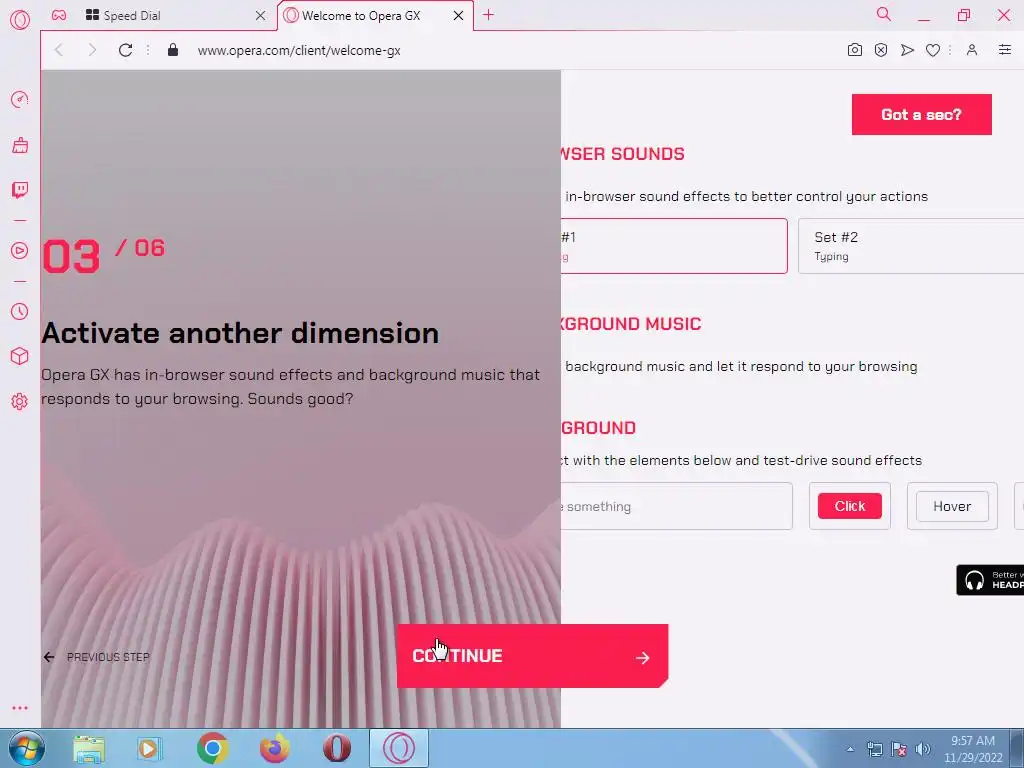
Task: Click the Got a sec? button
Action: tap(921, 114)
